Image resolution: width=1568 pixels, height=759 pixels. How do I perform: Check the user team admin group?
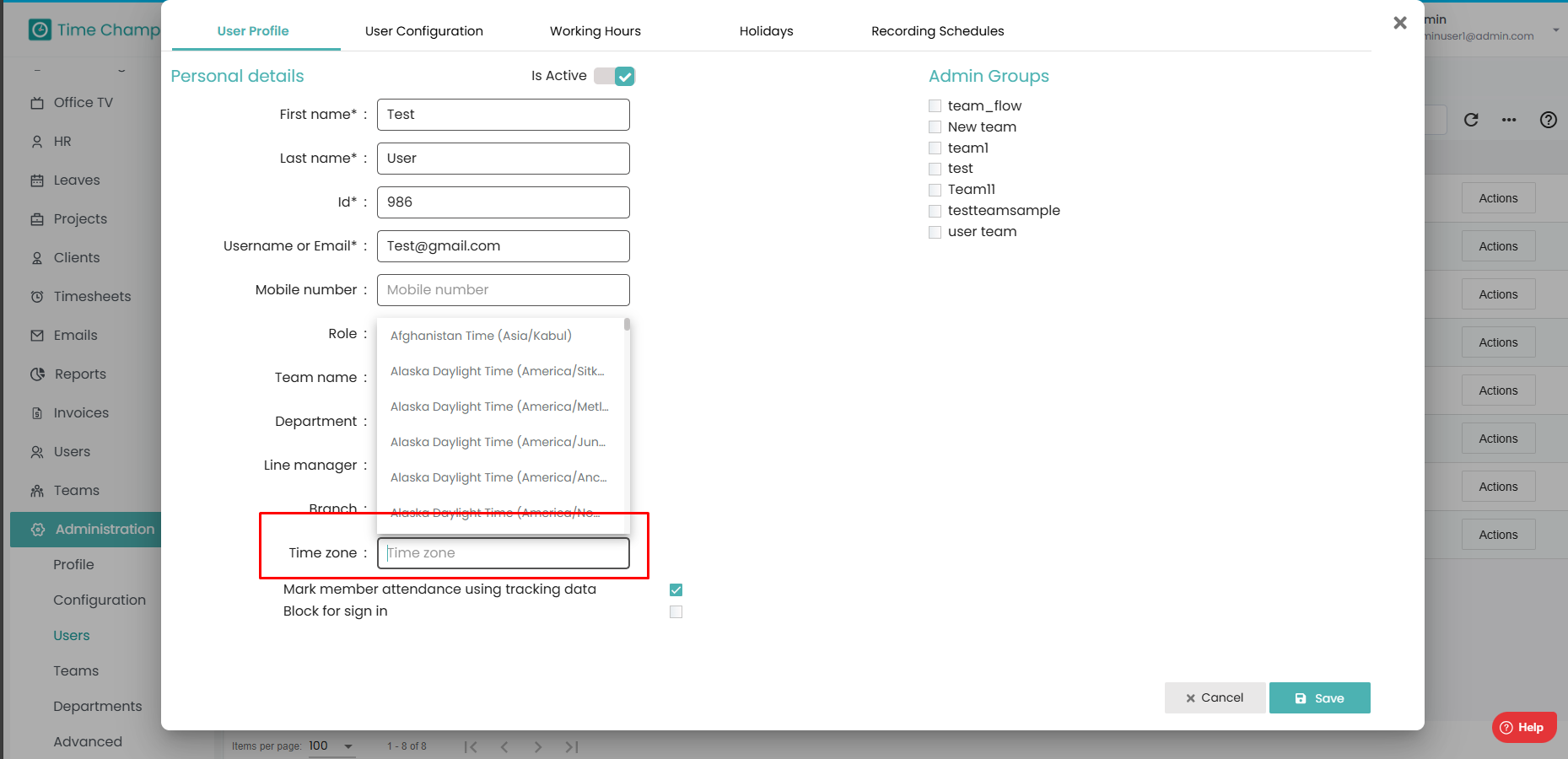pyautogui.click(x=935, y=232)
